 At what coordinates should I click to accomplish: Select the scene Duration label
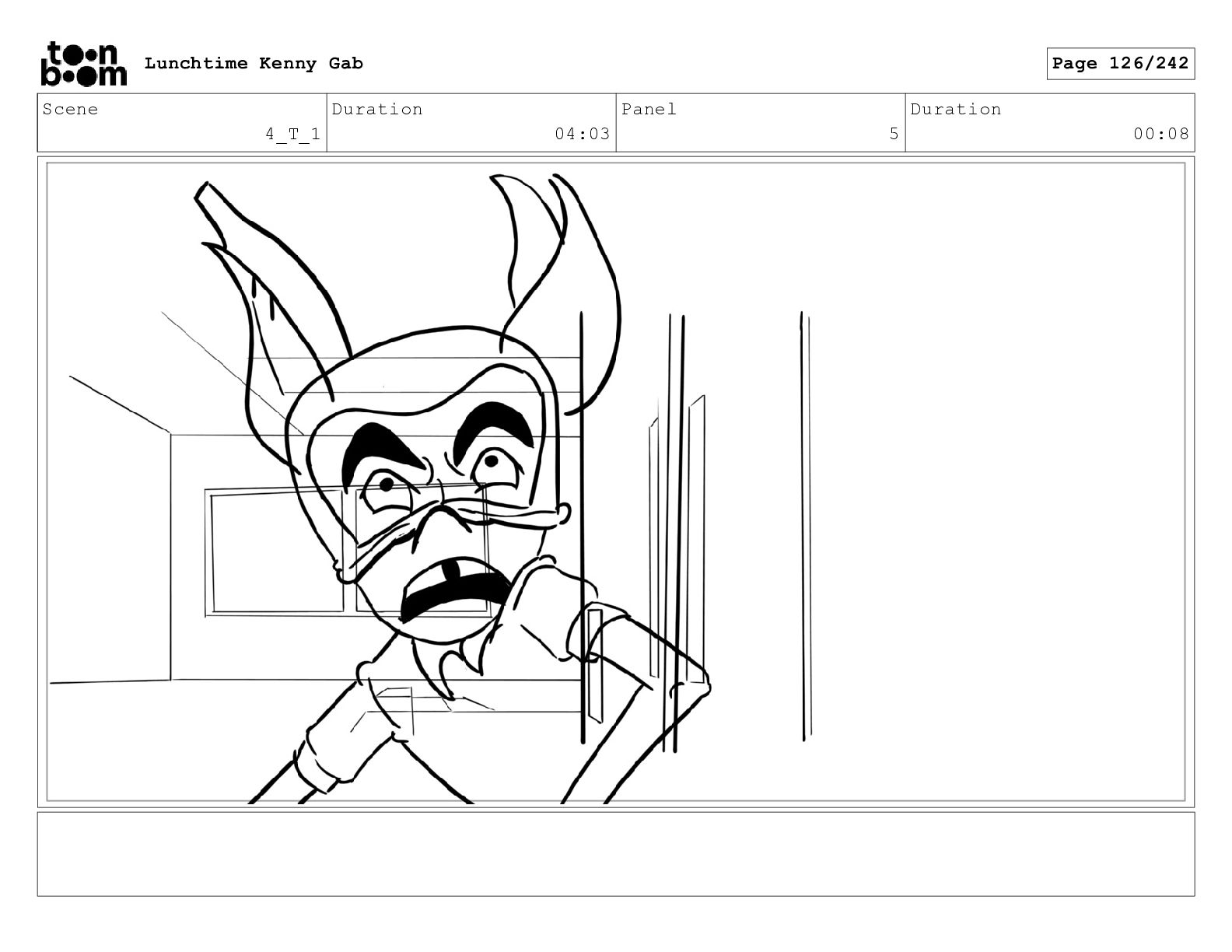[x=377, y=109]
